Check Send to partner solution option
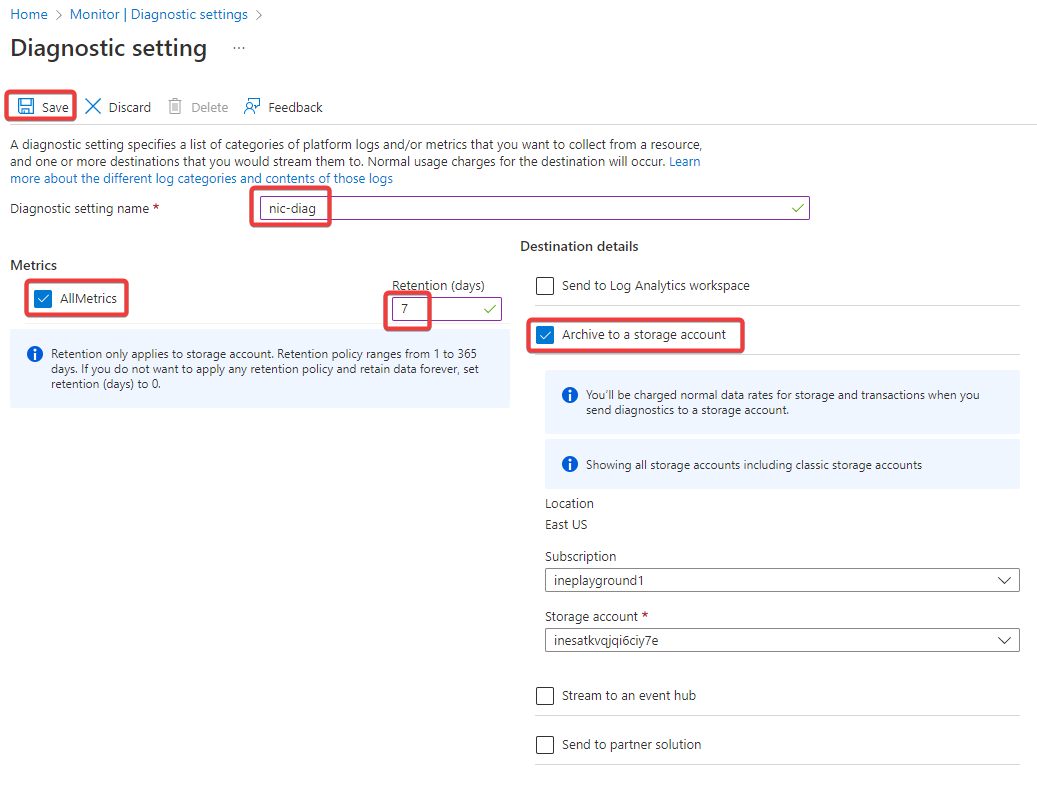1037x795 pixels. point(545,745)
